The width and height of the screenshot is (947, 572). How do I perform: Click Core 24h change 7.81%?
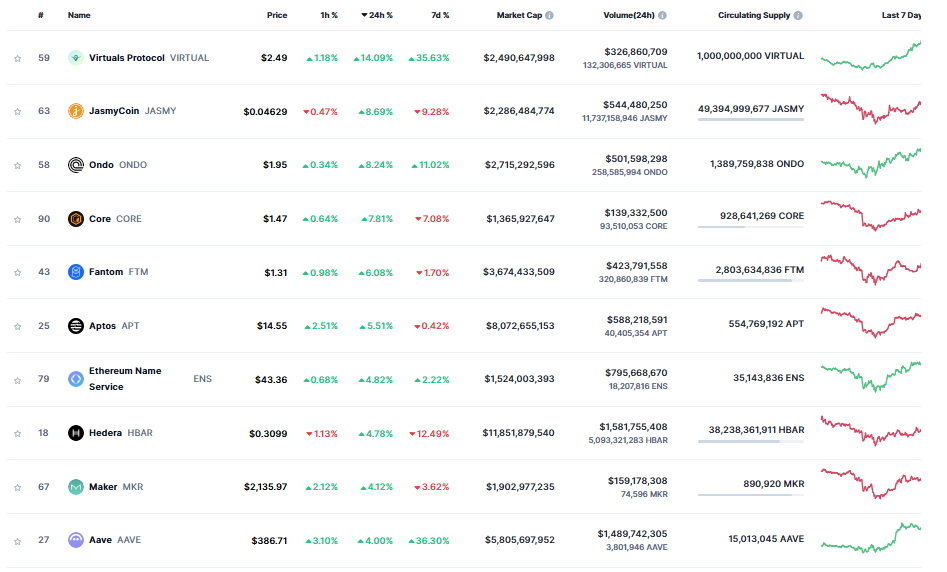(x=377, y=219)
